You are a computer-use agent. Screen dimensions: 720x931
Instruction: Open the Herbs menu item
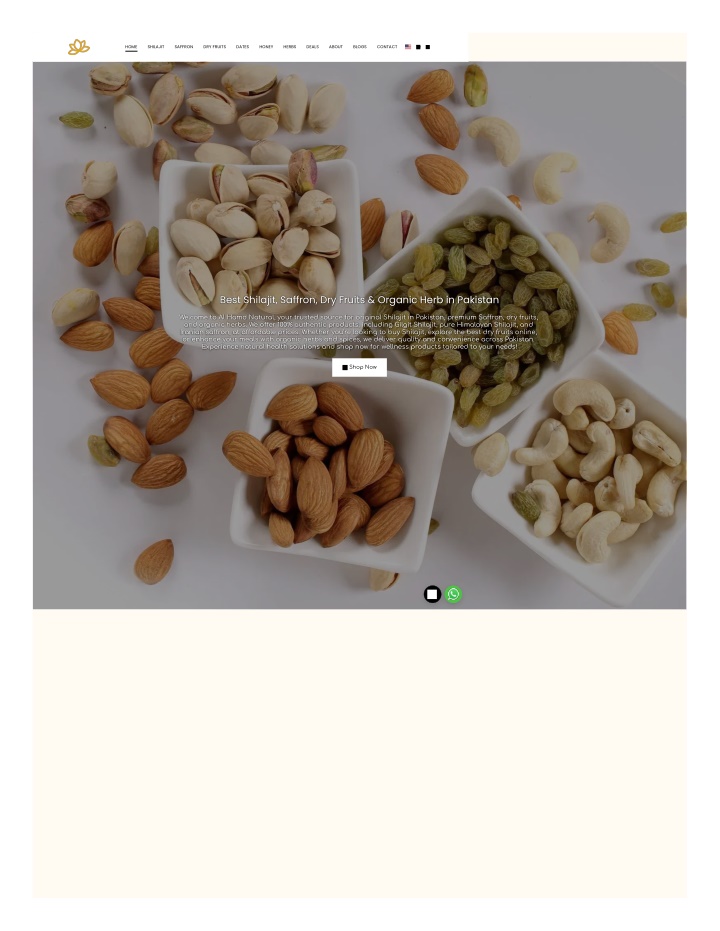(289, 47)
